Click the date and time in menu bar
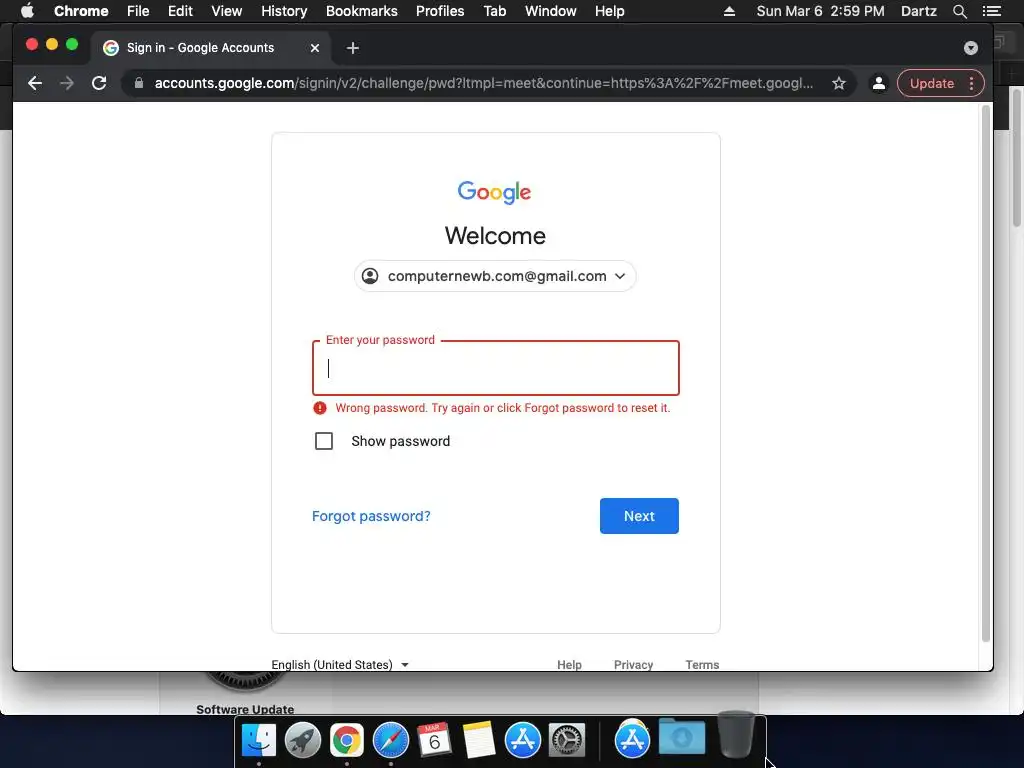 click(x=820, y=11)
